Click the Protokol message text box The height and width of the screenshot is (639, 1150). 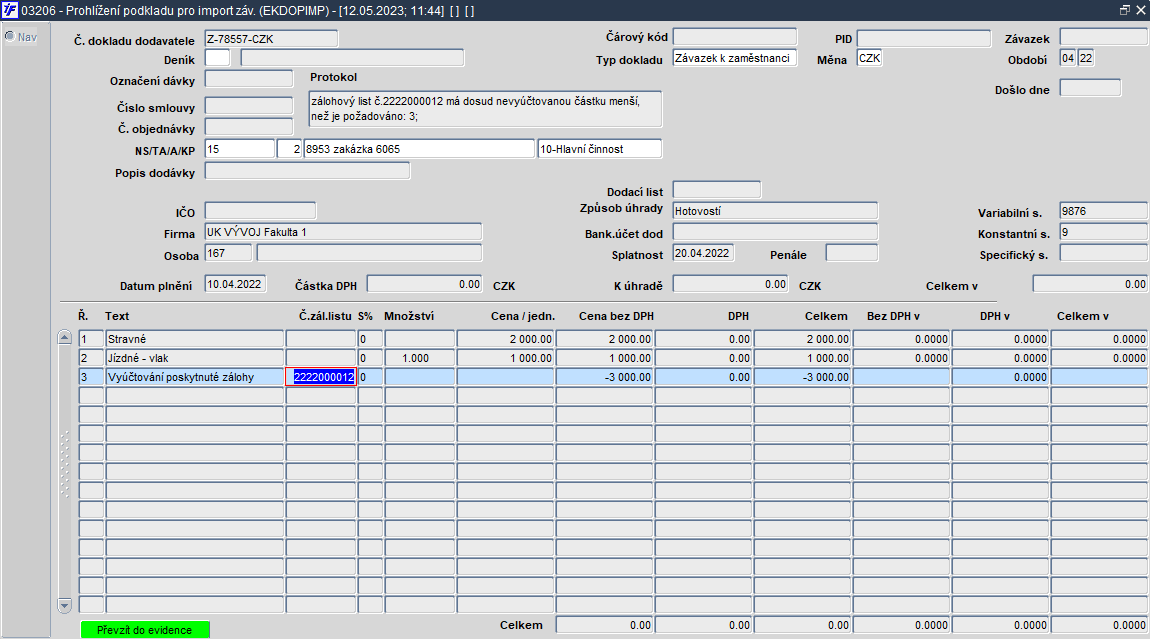(x=486, y=109)
